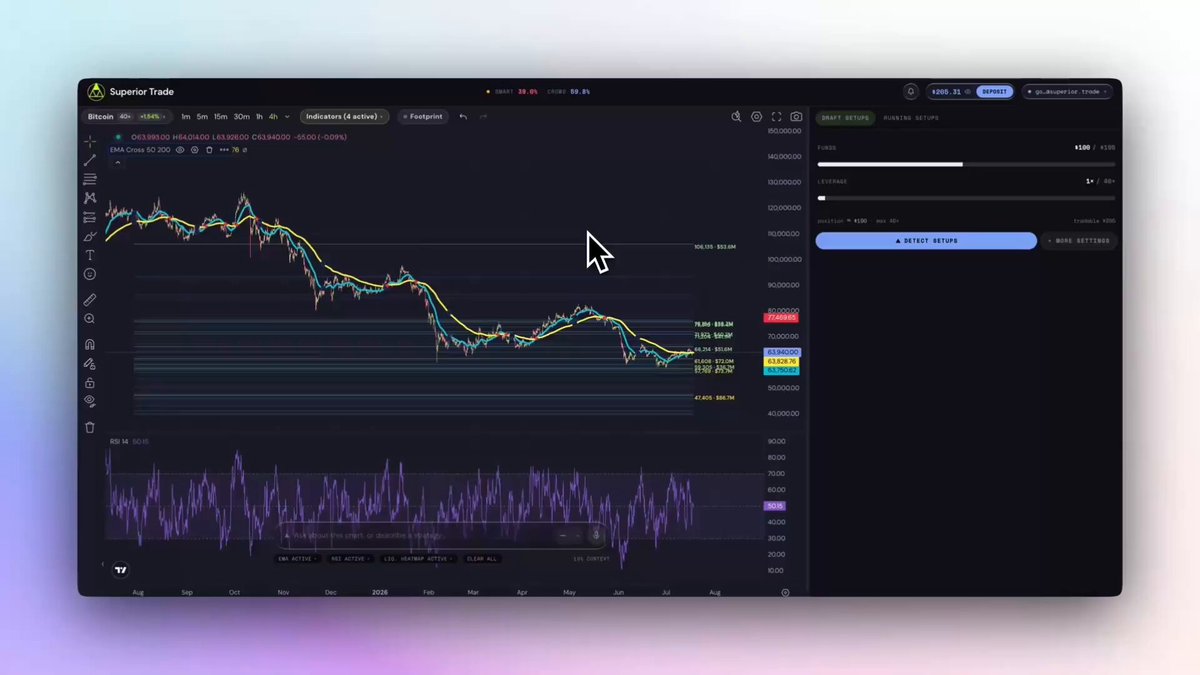This screenshot has width=1200, height=675.
Task: Click the remove drawings trash icon
Action: pyautogui.click(x=90, y=427)
